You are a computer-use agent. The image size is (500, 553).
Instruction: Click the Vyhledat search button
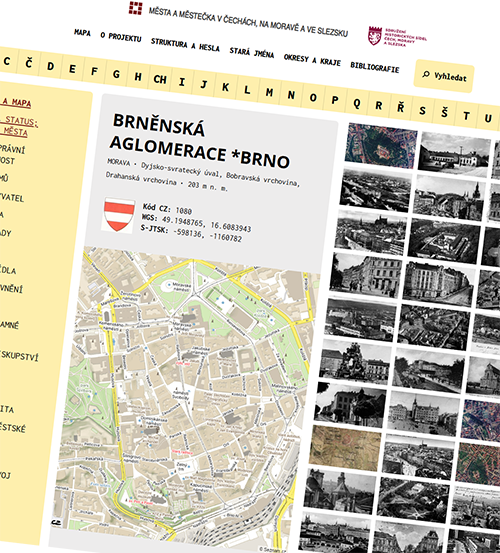(444, 76)
